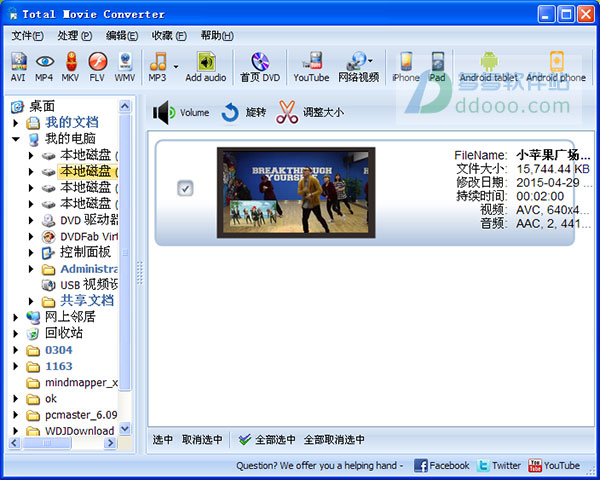Click the Add audio icon
The image size is (600, 480).
pyautogui.click(x=206, y=62)
